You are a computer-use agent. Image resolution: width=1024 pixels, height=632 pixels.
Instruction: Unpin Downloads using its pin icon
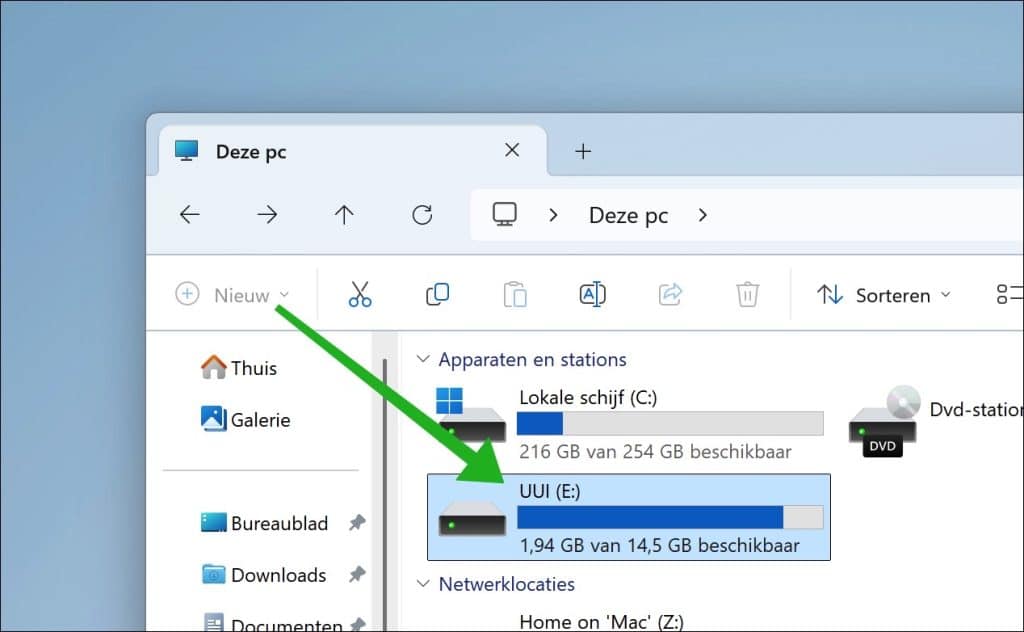click(x=357, y=574)
